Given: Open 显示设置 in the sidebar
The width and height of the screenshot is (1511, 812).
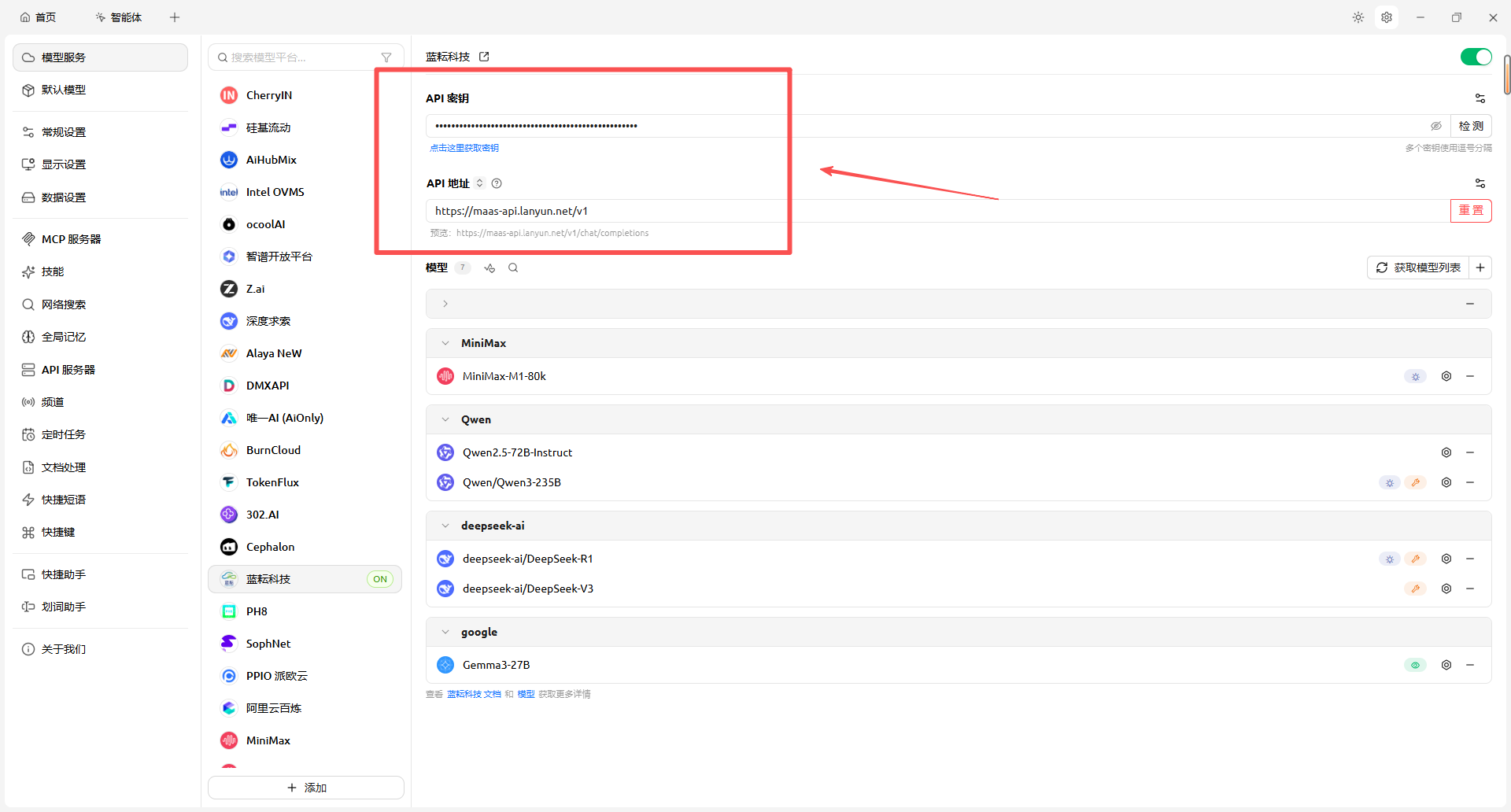Looking at the screenshot, I should [101, 164].
